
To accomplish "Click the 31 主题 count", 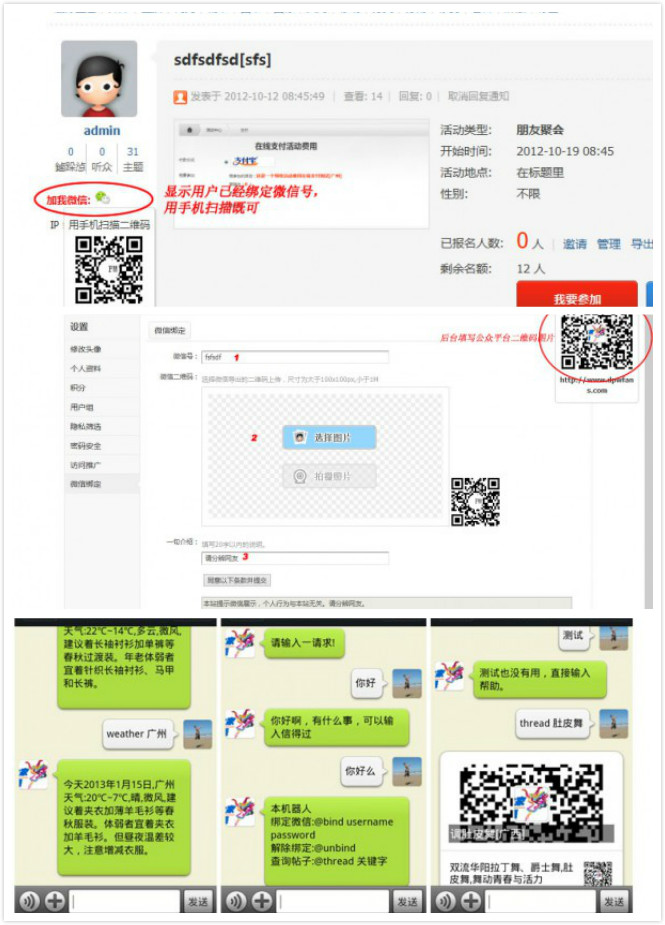I will (133, 159).
